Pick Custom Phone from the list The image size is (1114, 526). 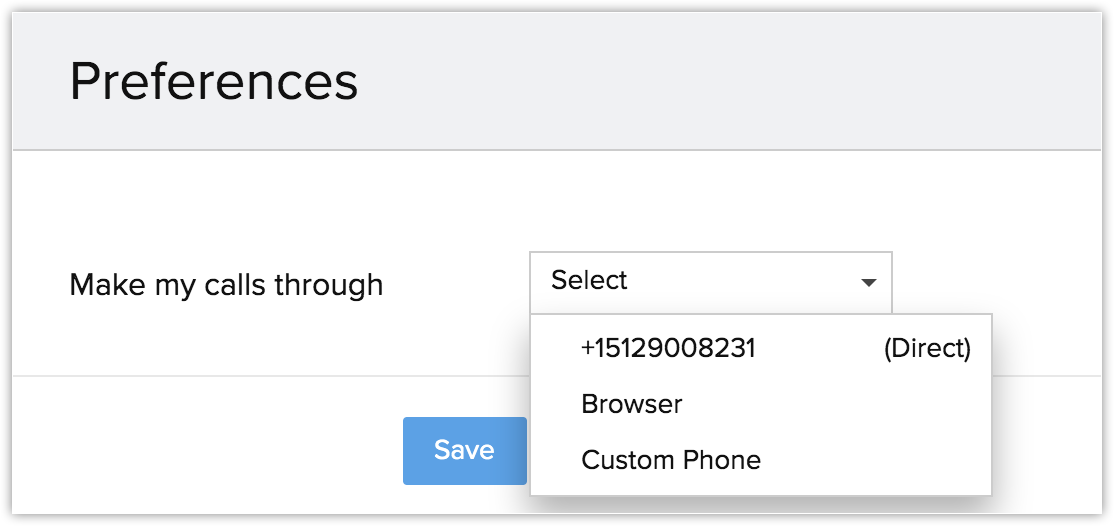pos(671,460)
